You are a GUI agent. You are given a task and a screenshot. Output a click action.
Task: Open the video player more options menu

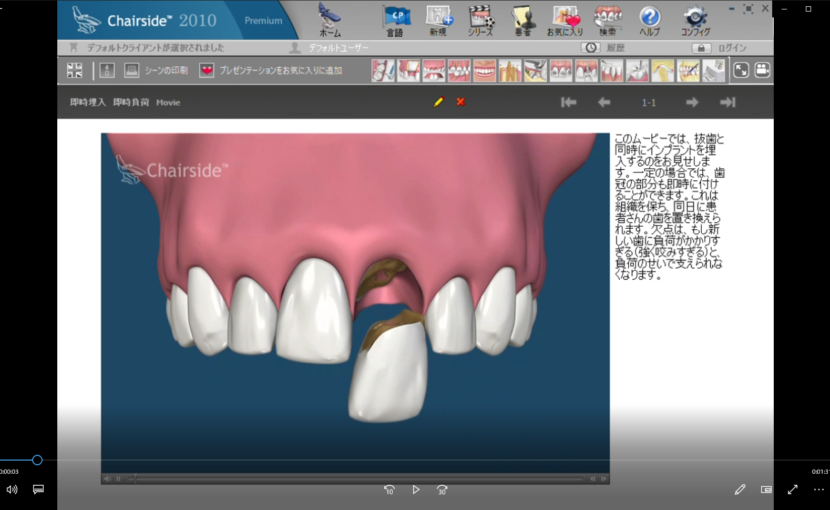click(x=818, y=490)
